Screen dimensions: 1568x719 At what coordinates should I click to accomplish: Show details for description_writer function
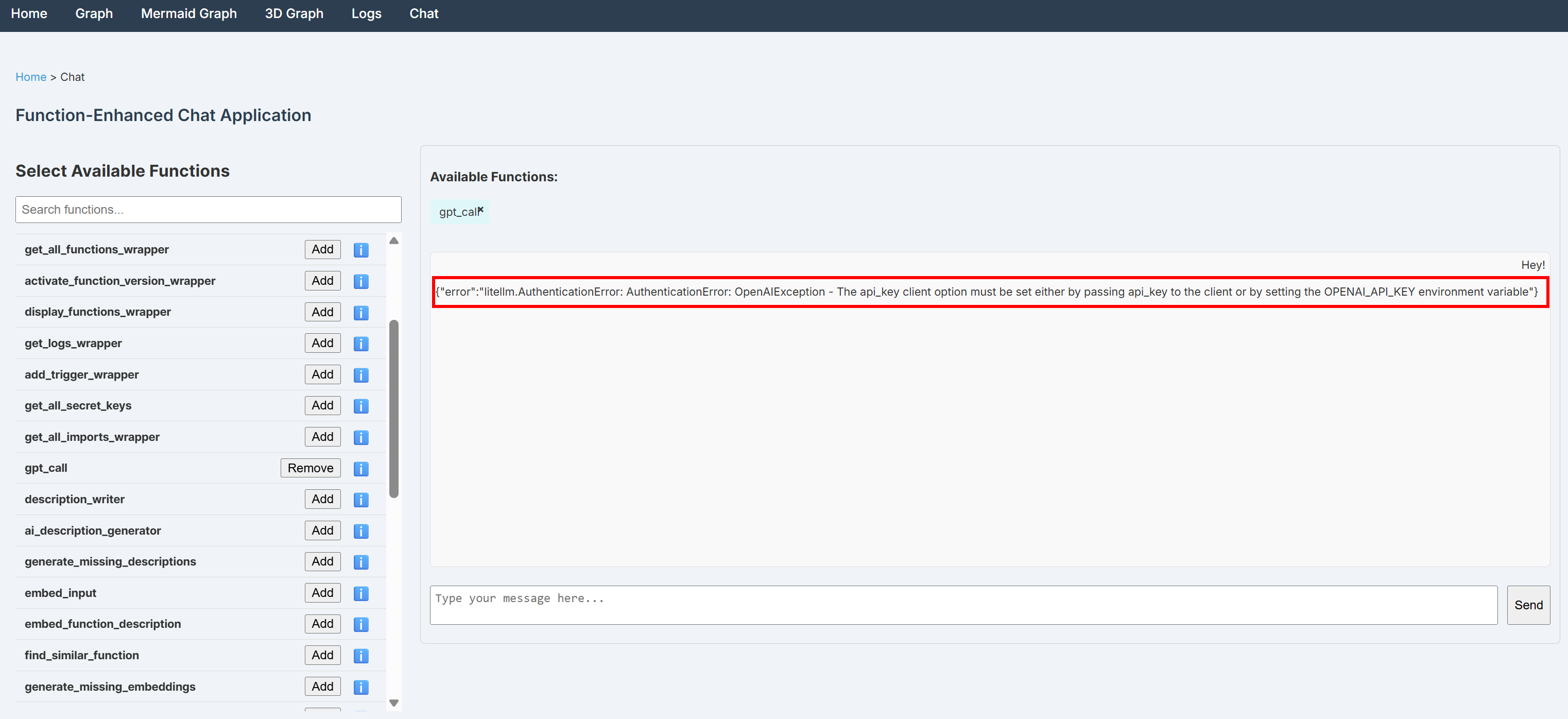(360, 500)
